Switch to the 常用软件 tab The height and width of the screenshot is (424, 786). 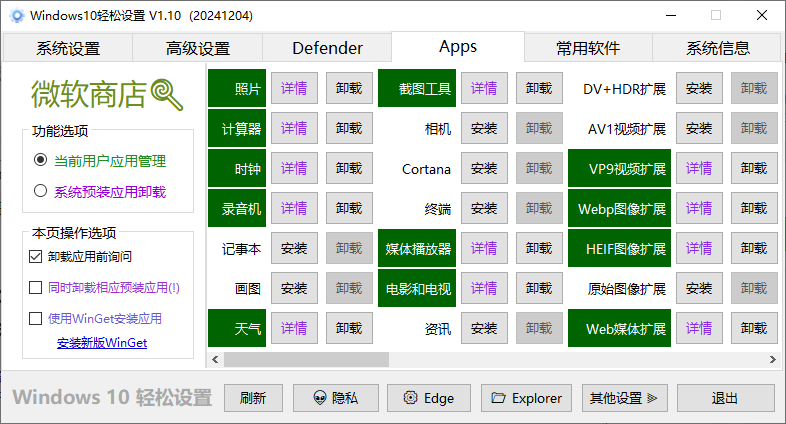tap(588, 48)
